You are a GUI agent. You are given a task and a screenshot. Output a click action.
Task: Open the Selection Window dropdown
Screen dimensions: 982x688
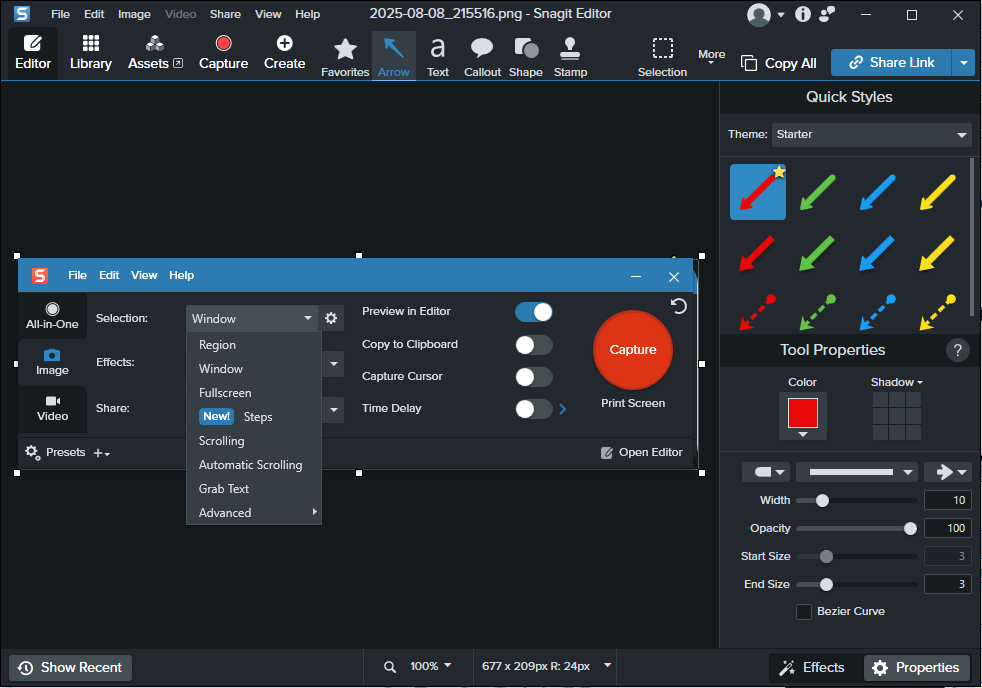(x=252, y=319)
